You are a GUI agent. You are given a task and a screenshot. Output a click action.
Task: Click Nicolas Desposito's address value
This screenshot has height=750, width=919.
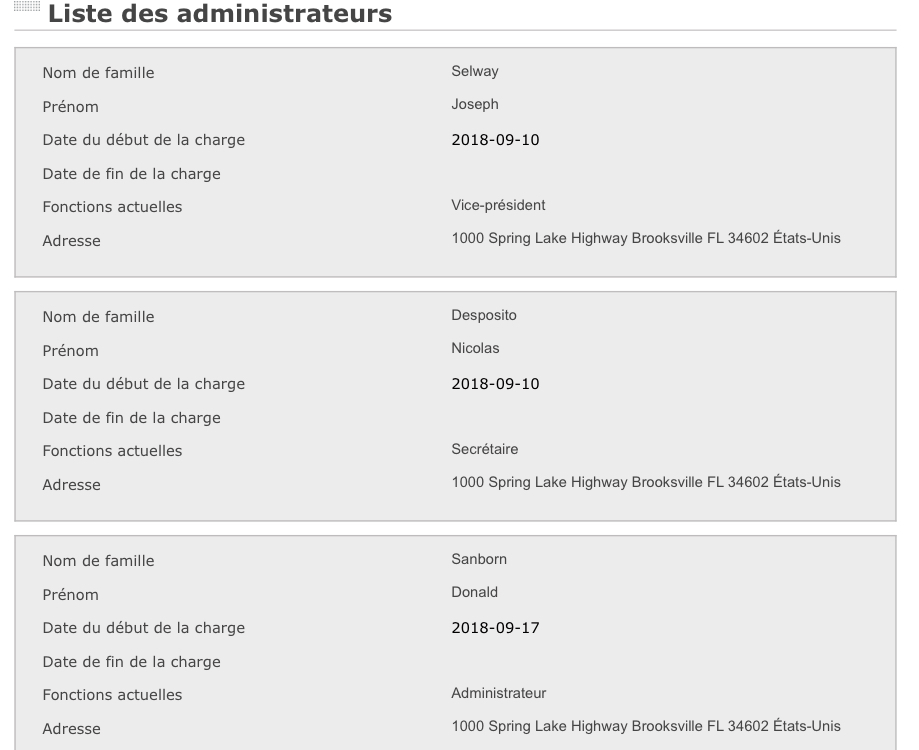(646, 483)
